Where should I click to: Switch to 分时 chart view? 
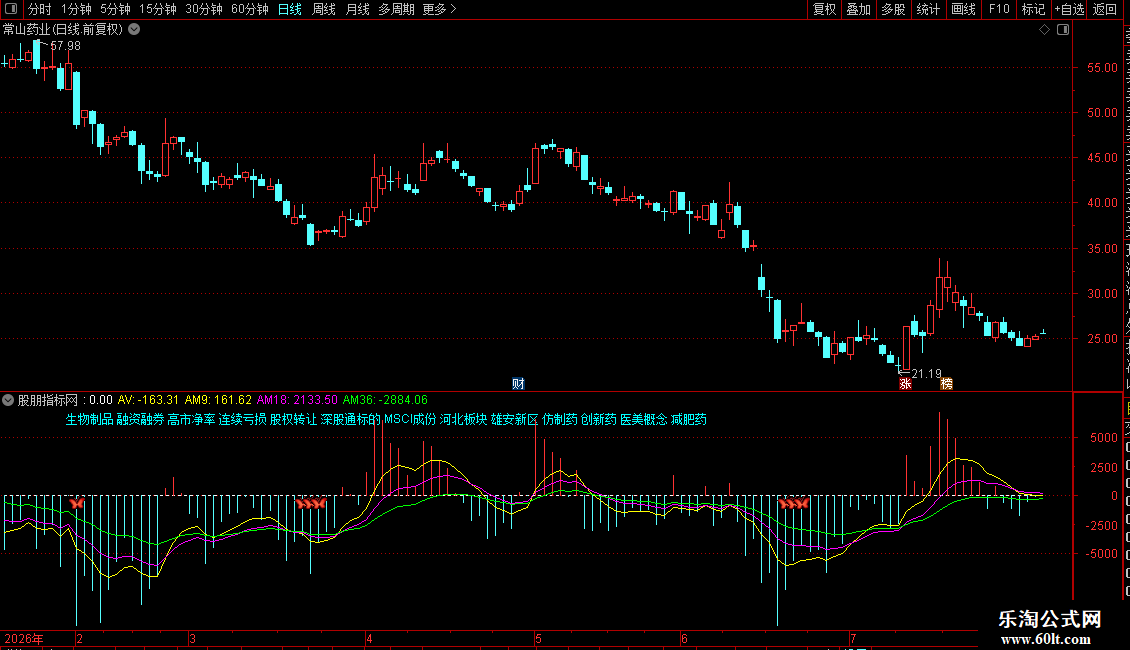click(40, 9)
